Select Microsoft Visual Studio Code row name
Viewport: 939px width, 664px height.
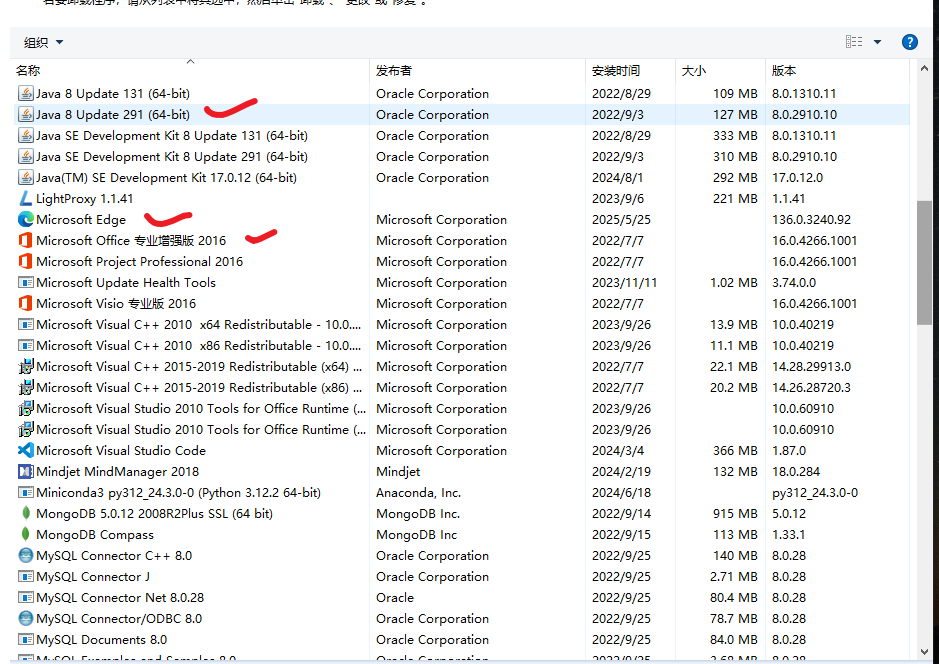(x=121, y=450)
